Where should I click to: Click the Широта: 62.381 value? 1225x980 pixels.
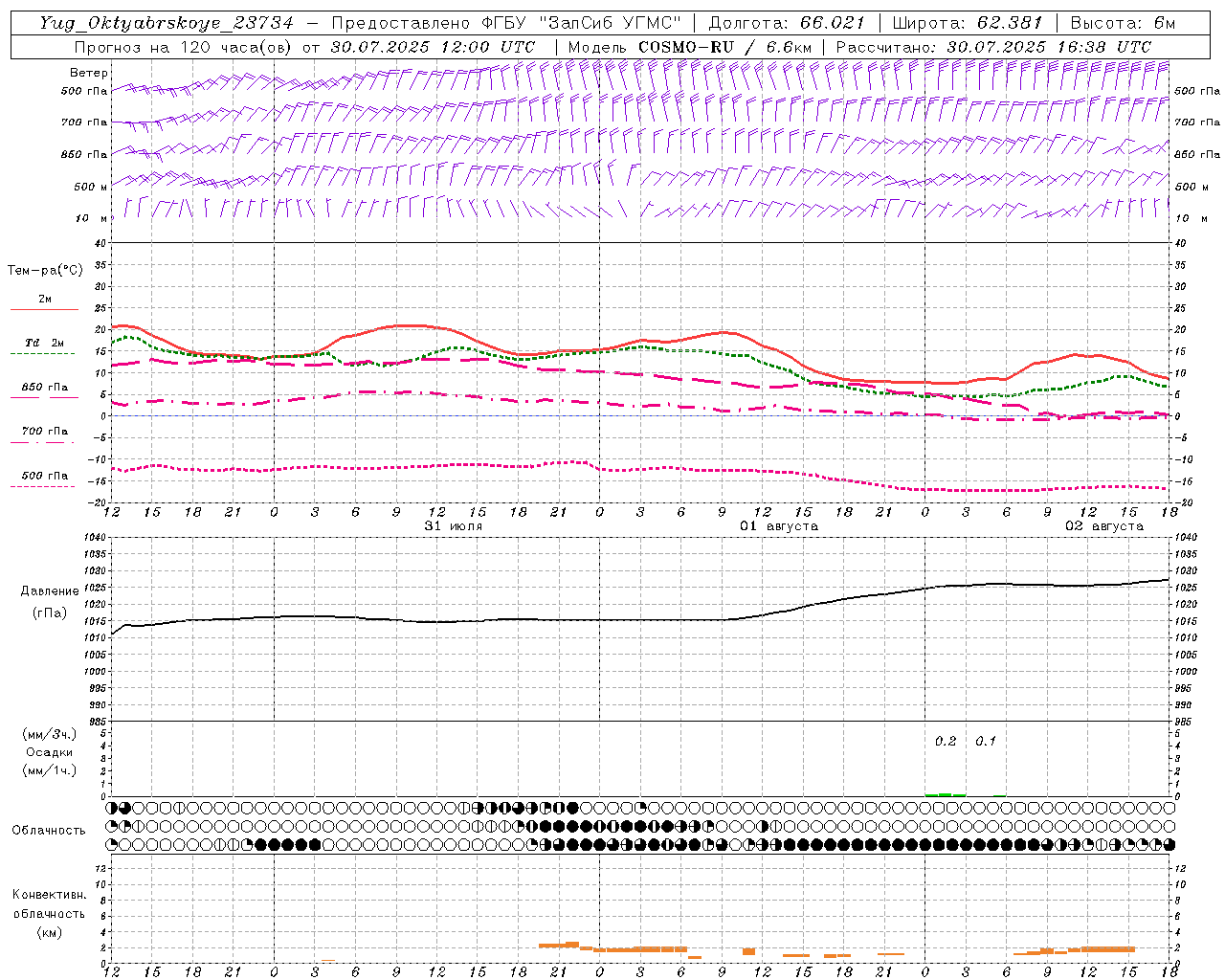[967, 23]
